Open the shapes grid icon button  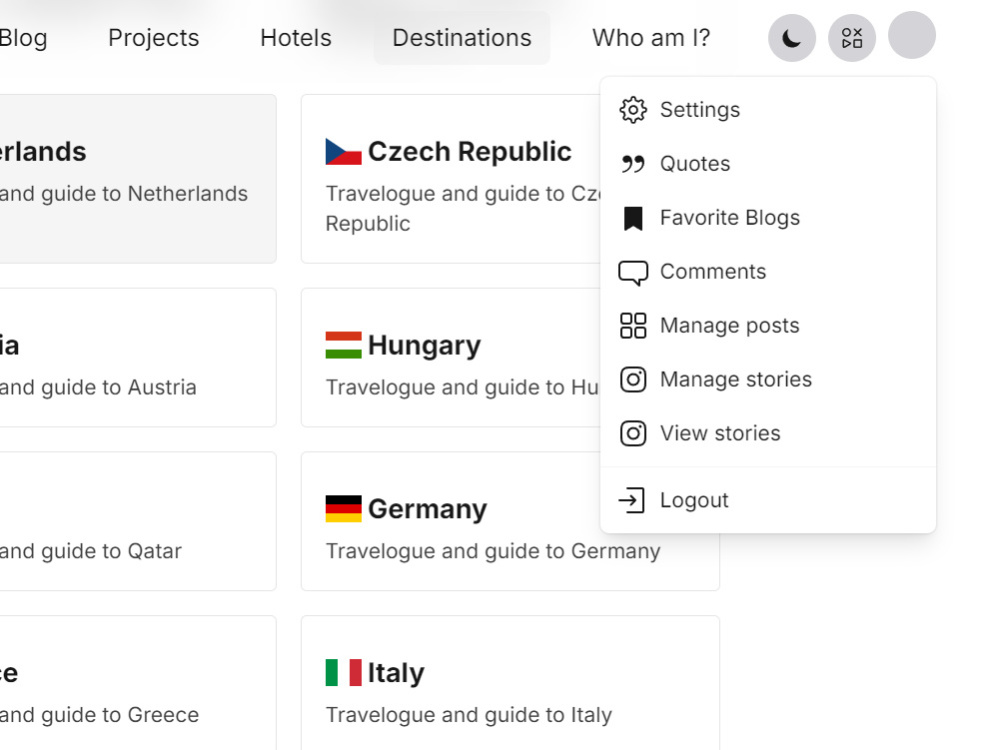point(851,38)
